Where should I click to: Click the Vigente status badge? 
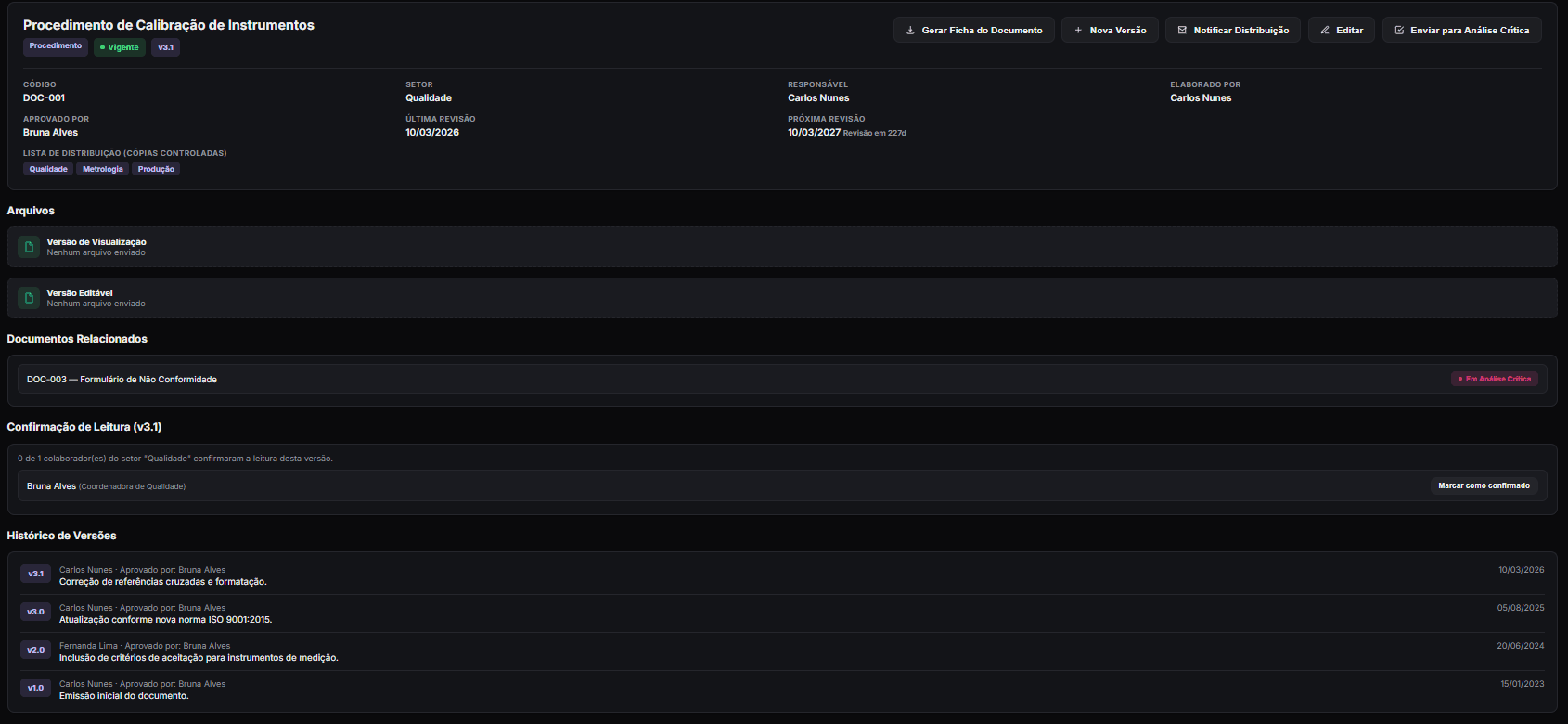coord(120,47)
